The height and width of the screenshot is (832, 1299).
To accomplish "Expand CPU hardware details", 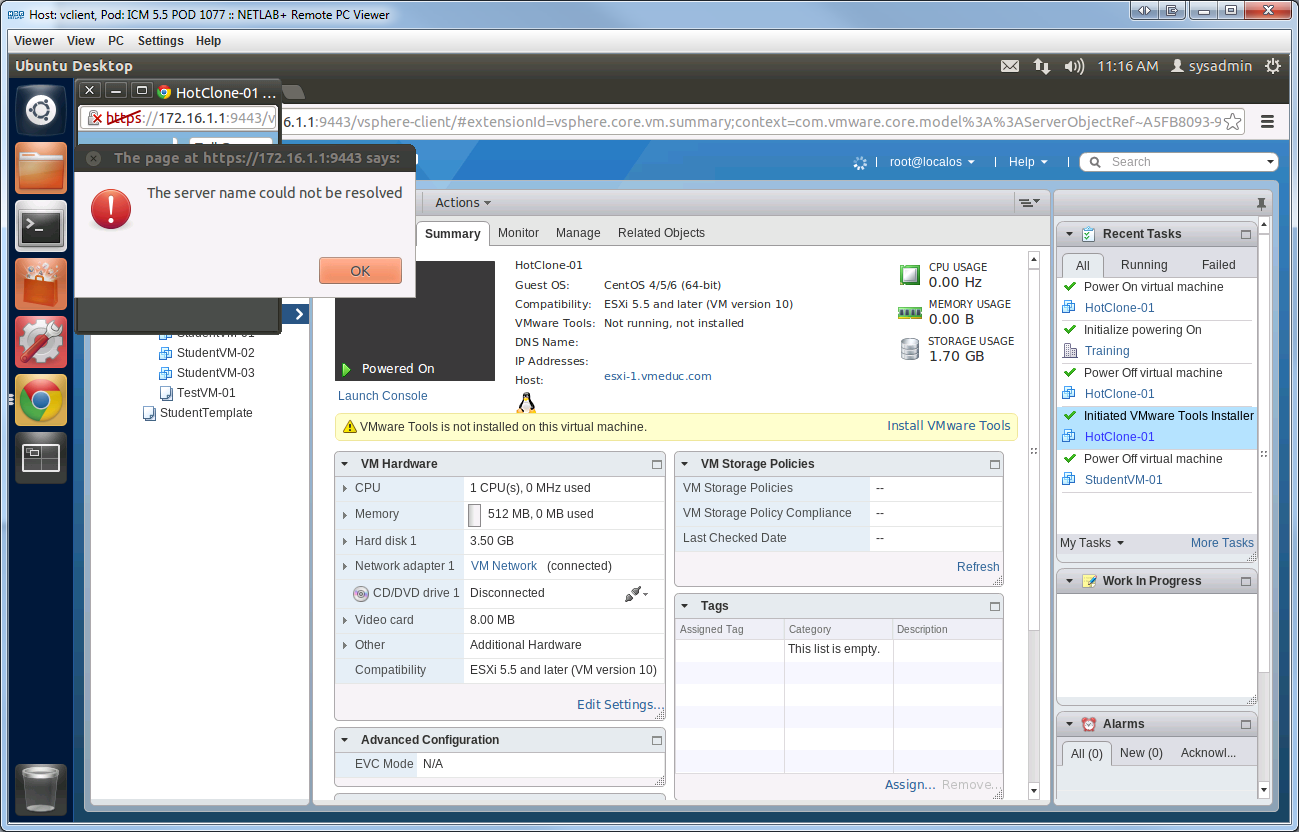I will (x=345, y=488).
